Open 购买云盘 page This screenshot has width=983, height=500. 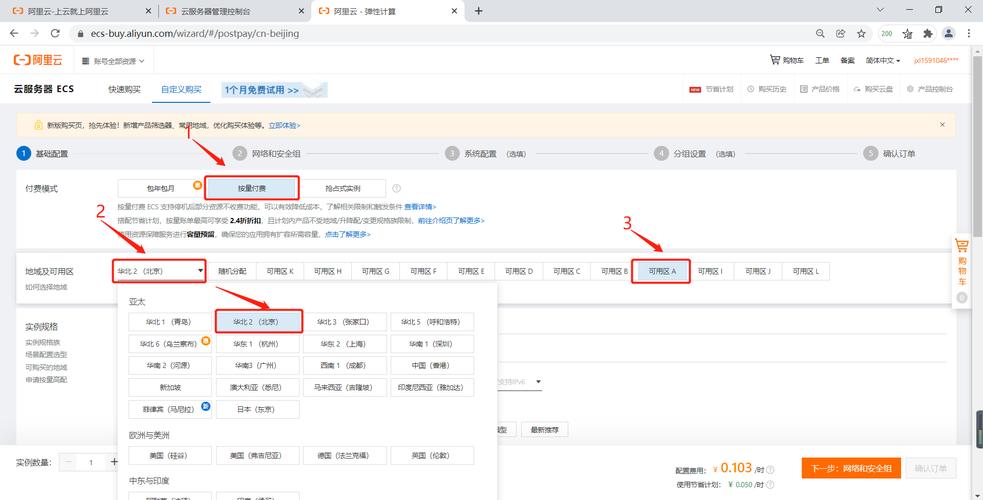point(873,89)
